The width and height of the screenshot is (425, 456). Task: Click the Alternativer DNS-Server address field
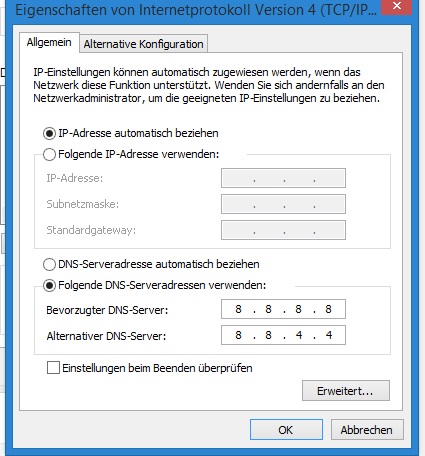[283, 335]
